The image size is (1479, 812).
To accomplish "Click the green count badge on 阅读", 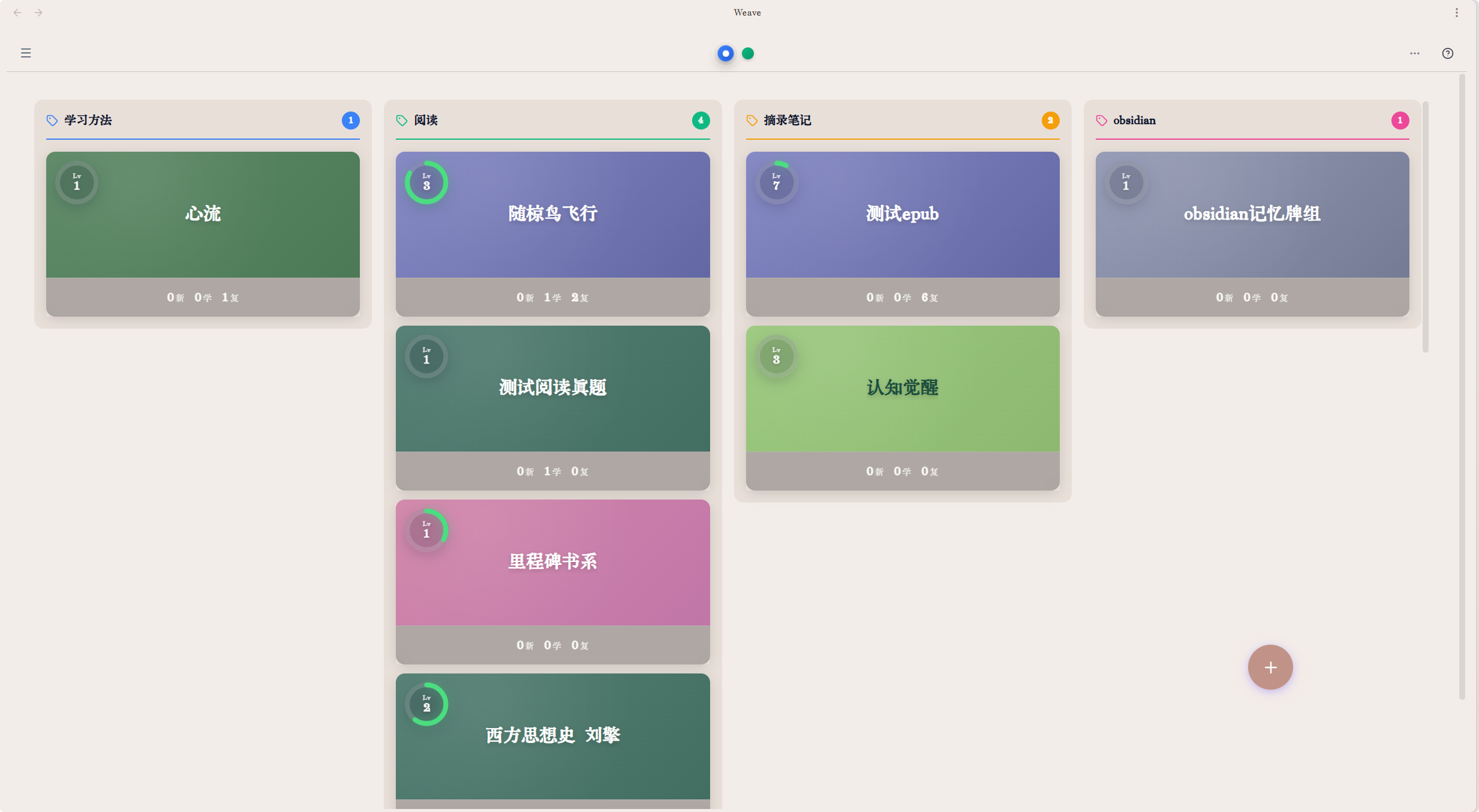I will coord(701,121).
